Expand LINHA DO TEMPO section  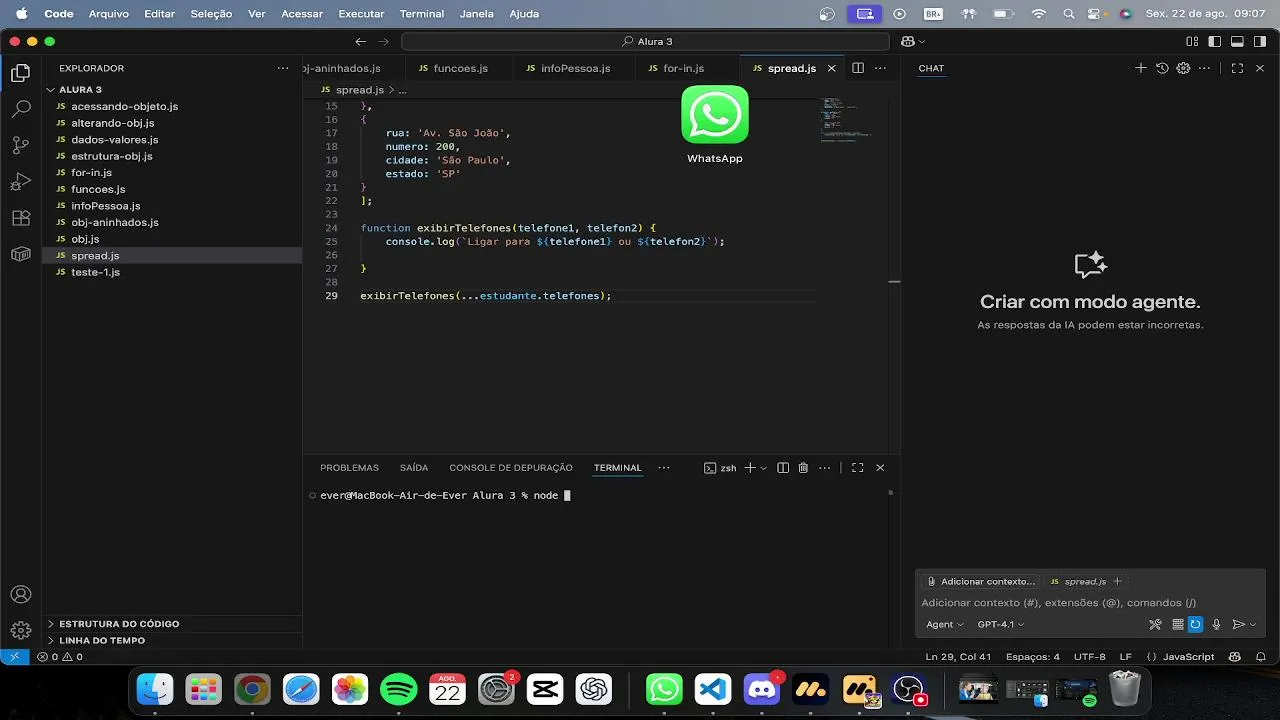(x=102, y=640)
